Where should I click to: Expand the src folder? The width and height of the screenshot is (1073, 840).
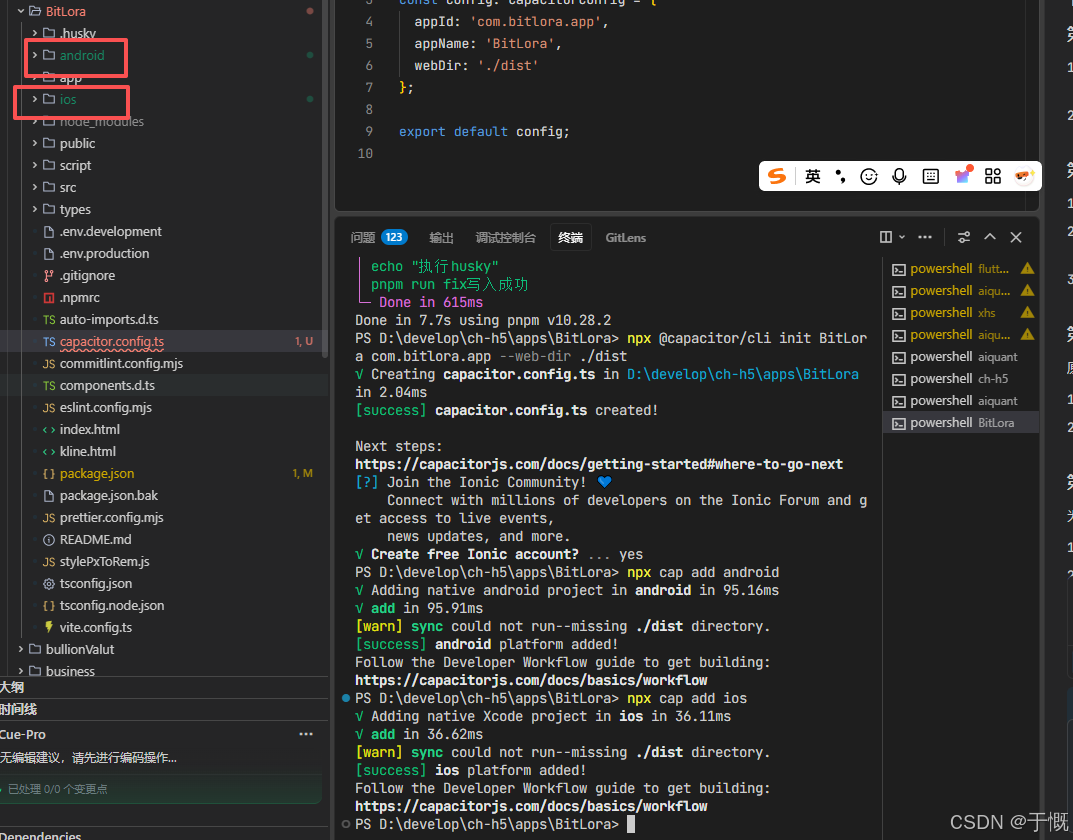pos(35,187)
